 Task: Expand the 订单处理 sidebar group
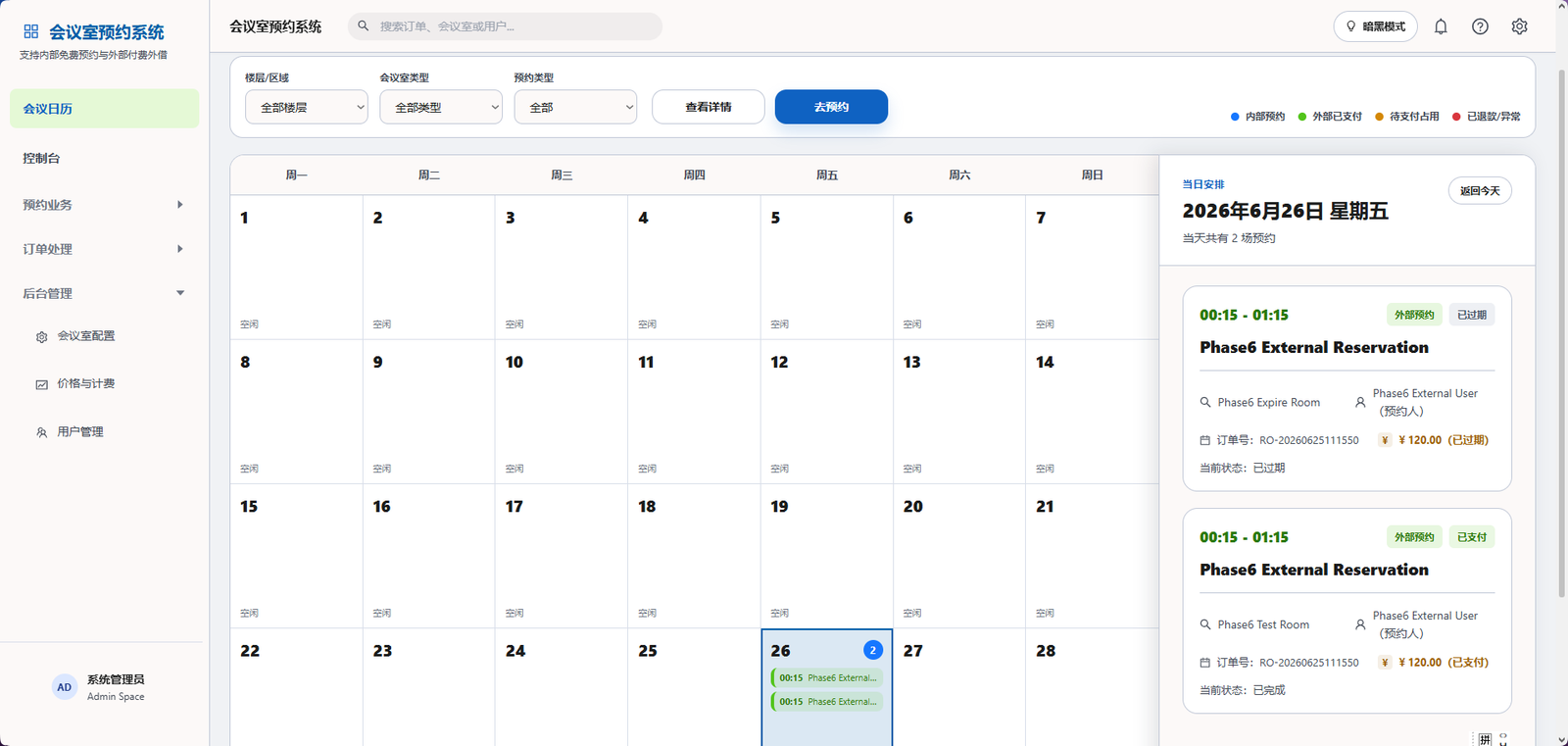[x=104, y=249]
